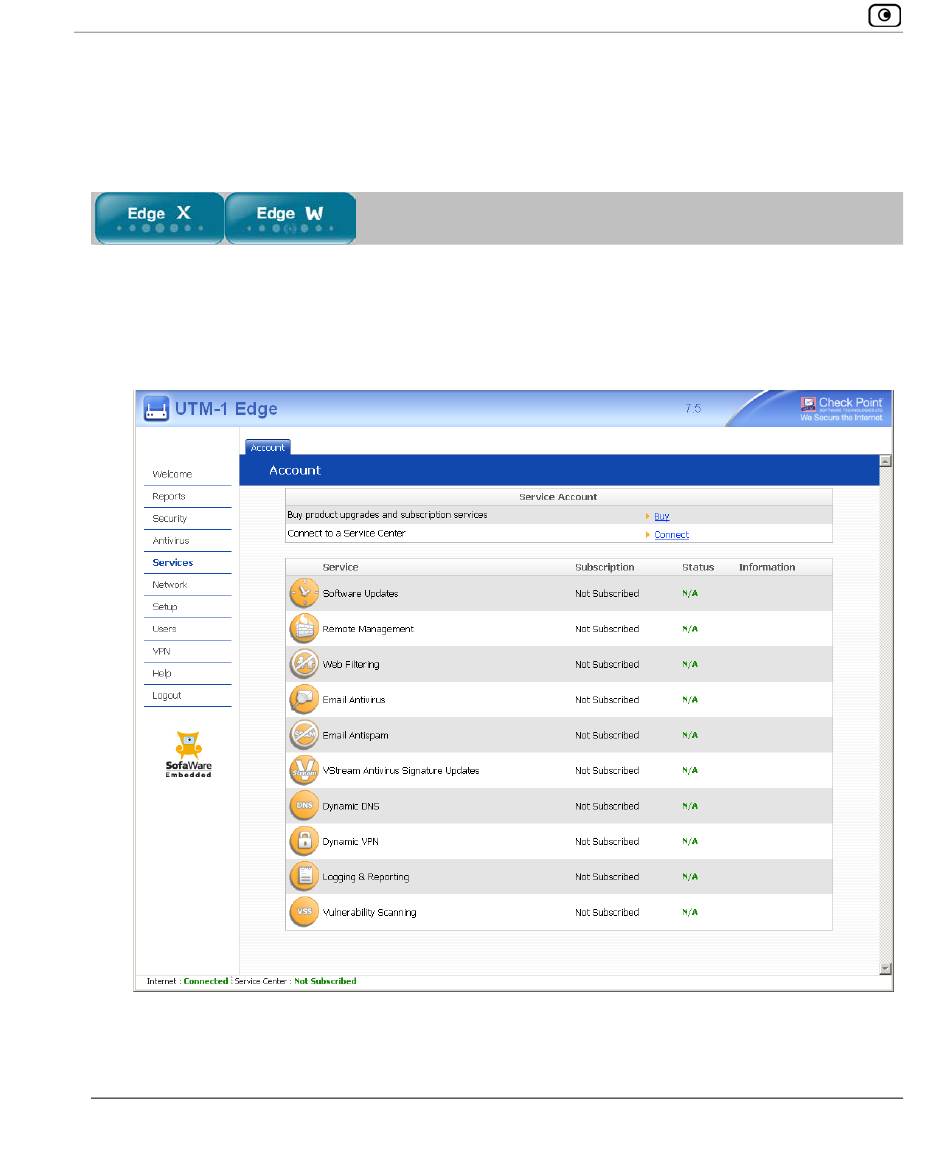
Task: Click the Vulnerability Scanning VSS icon
Action: click(x=304, y=912)
